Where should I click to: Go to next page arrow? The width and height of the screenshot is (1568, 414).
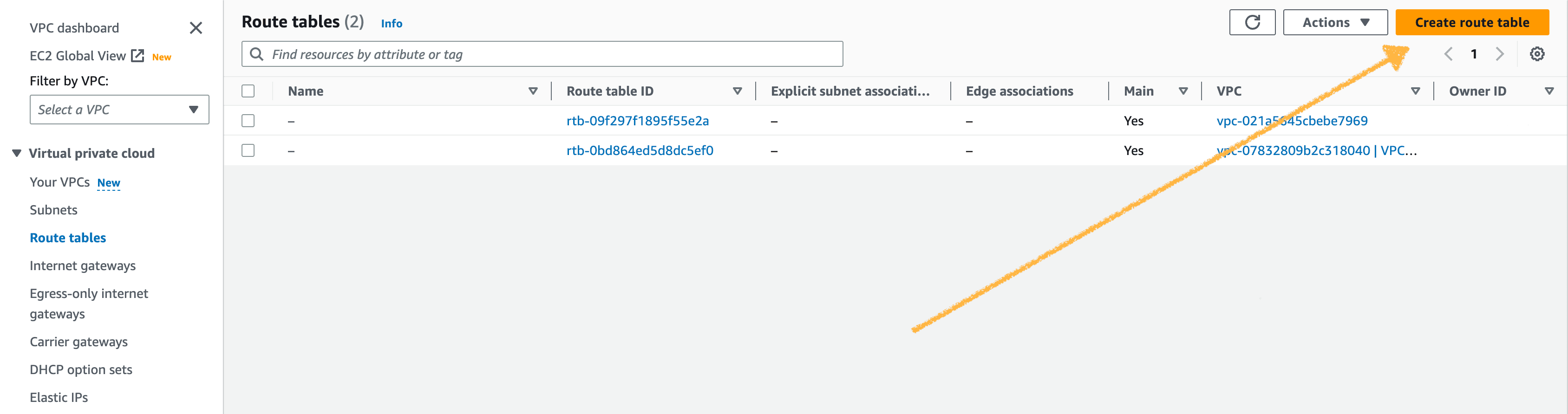click(x=1499, y=54)
